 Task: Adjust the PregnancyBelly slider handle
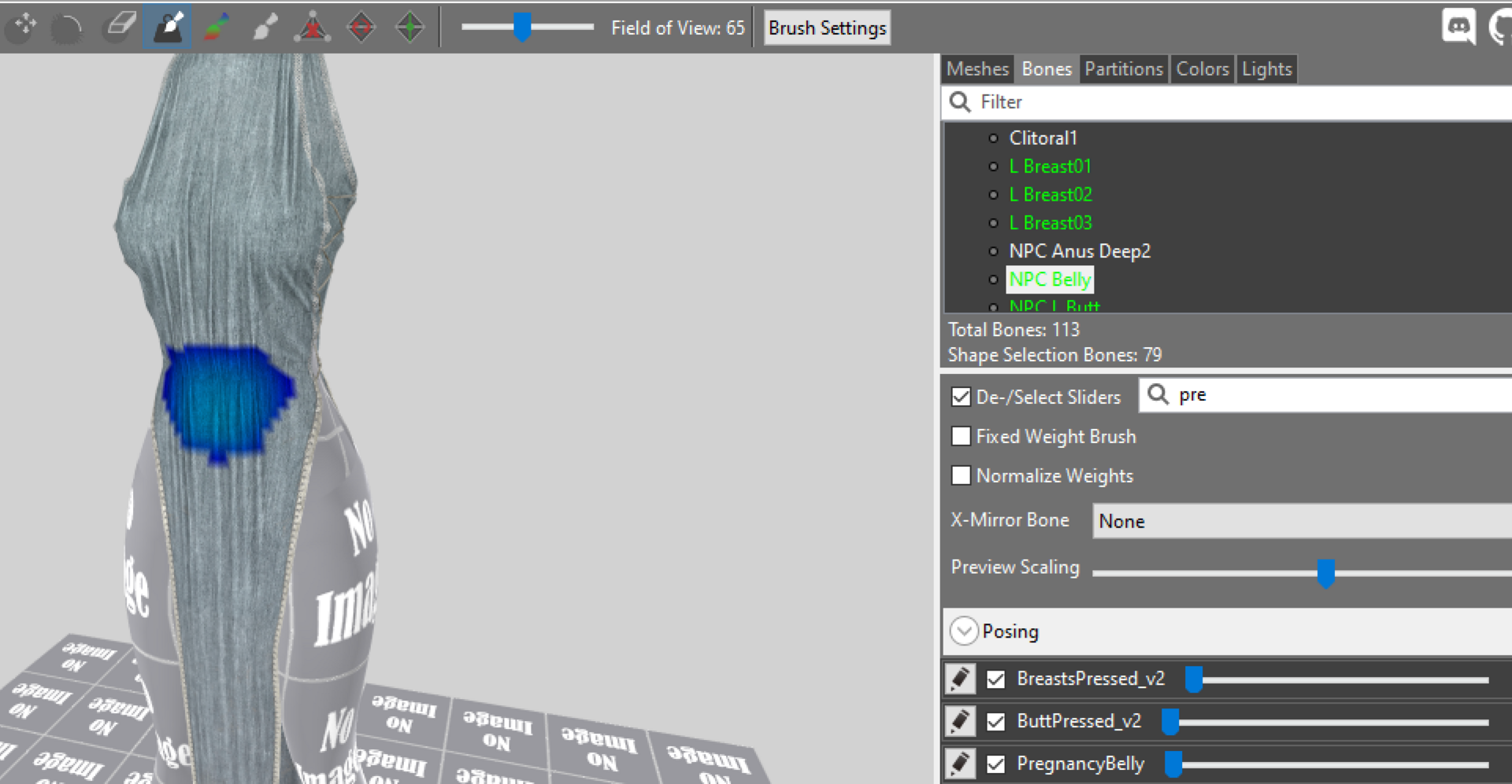pyautogui.click(x=1174, y=764)
